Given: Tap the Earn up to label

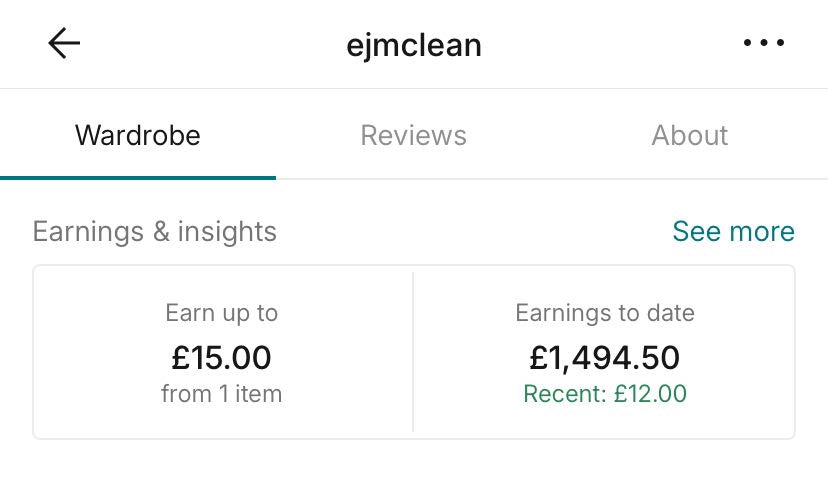Looking at the screenshot, I should [x=222, y=313].
